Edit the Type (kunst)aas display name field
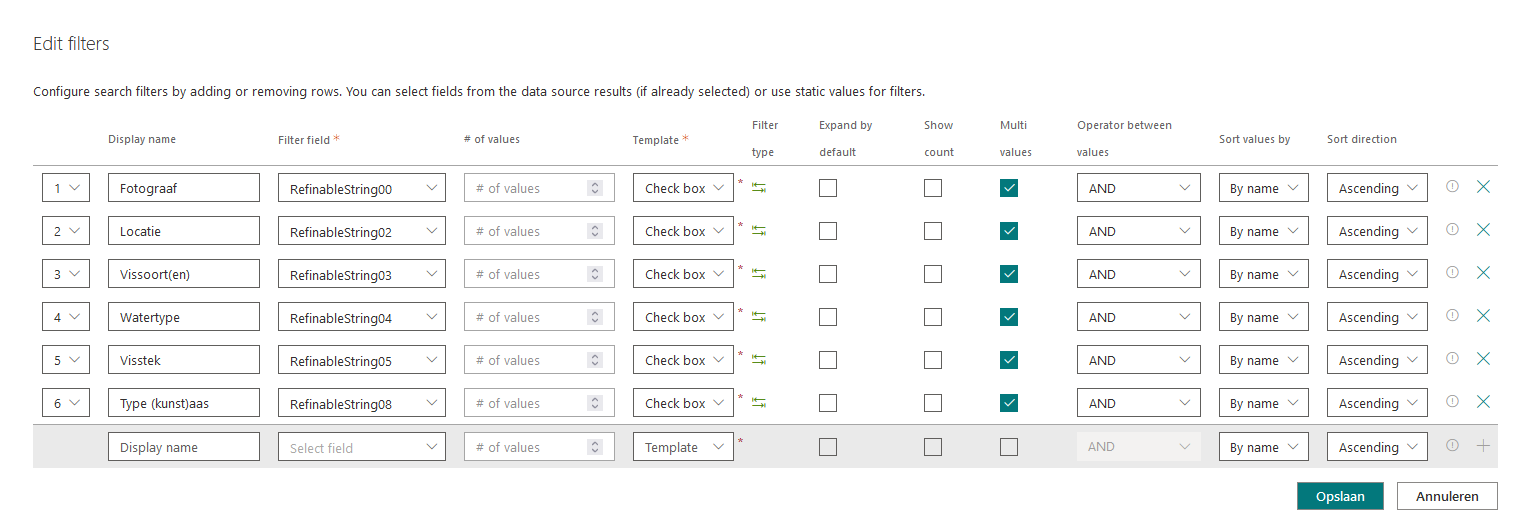The image size is (1529, 524). tap(184, 403)
